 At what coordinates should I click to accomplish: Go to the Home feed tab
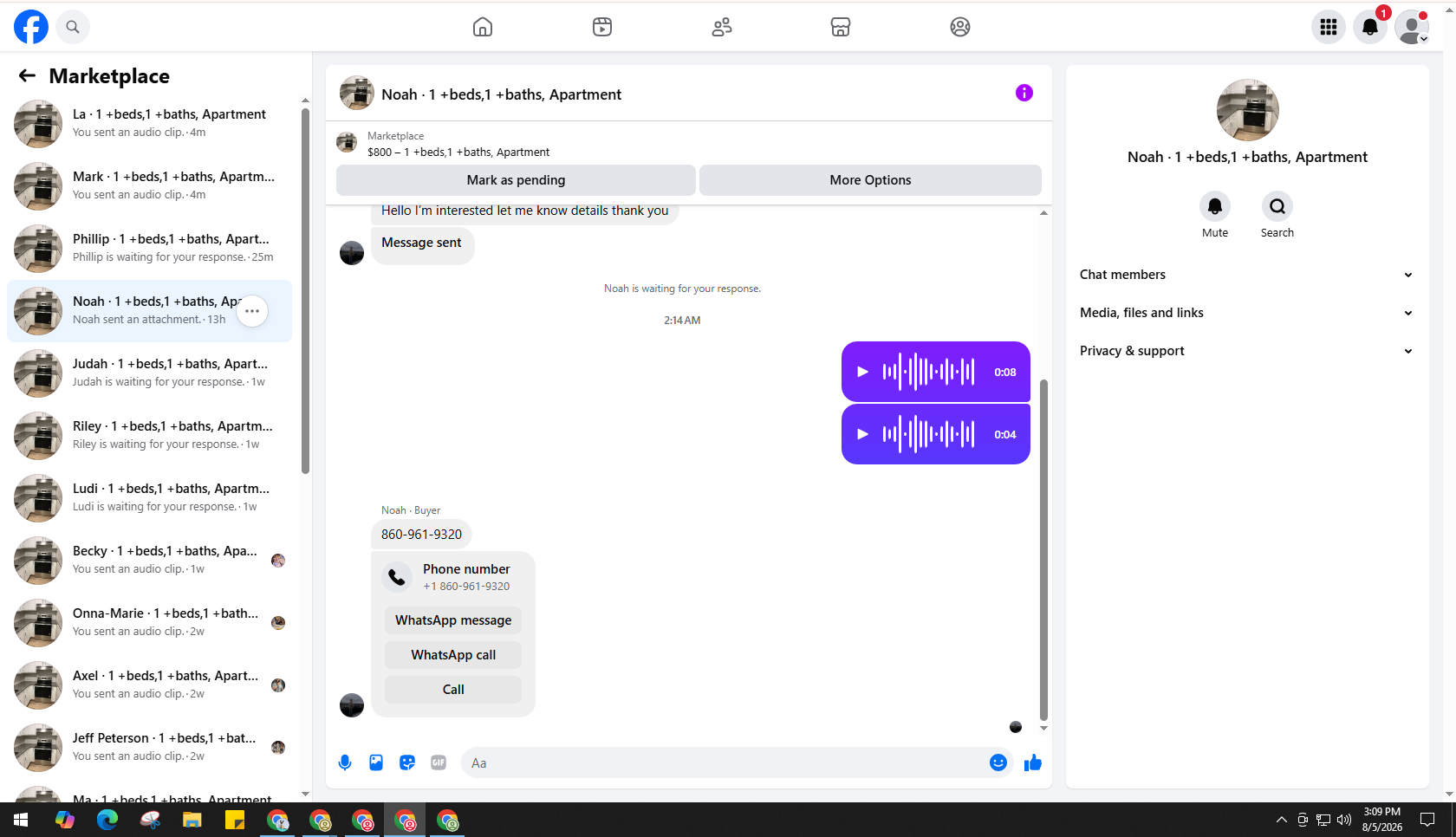pos(483,27)
